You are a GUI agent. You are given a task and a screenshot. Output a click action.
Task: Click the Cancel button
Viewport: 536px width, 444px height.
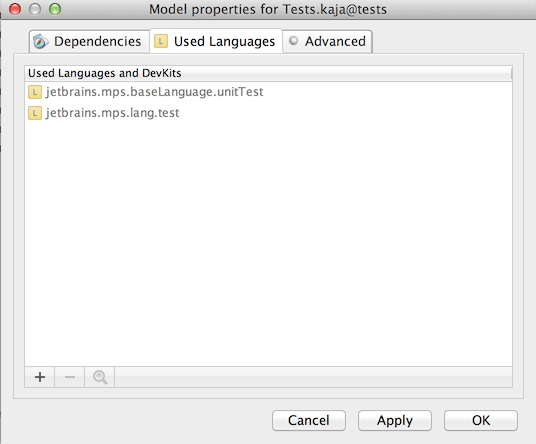point(309,420)
